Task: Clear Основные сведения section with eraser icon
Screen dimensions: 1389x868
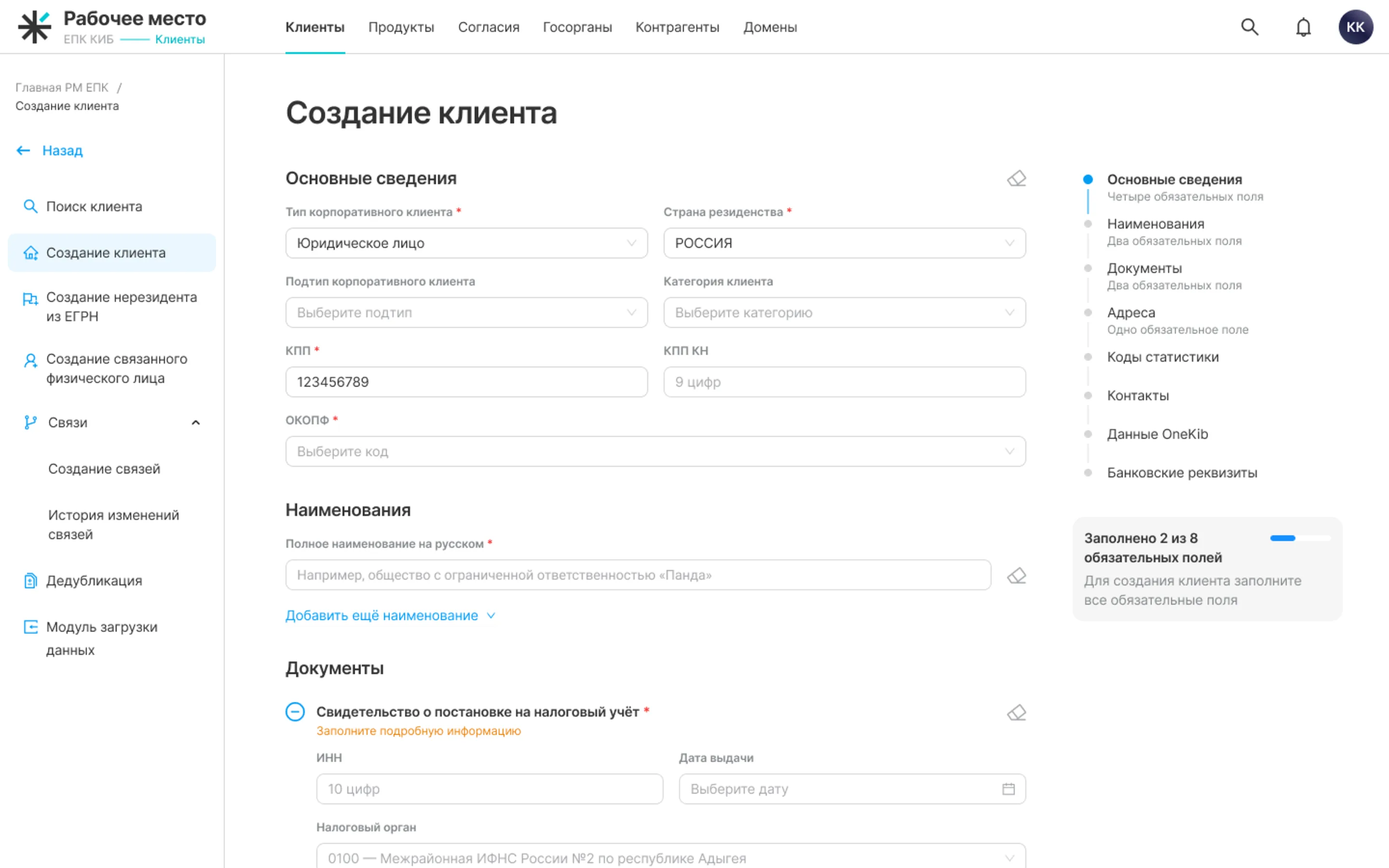Action: tap(1017, 178)
